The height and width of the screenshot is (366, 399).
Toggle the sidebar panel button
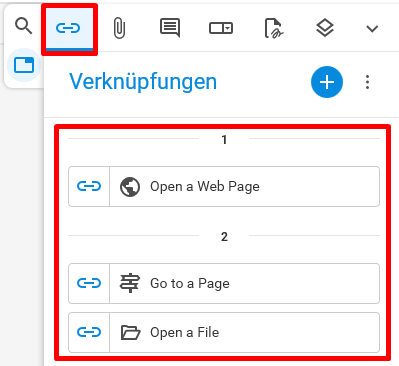click(x=24, y=65)
